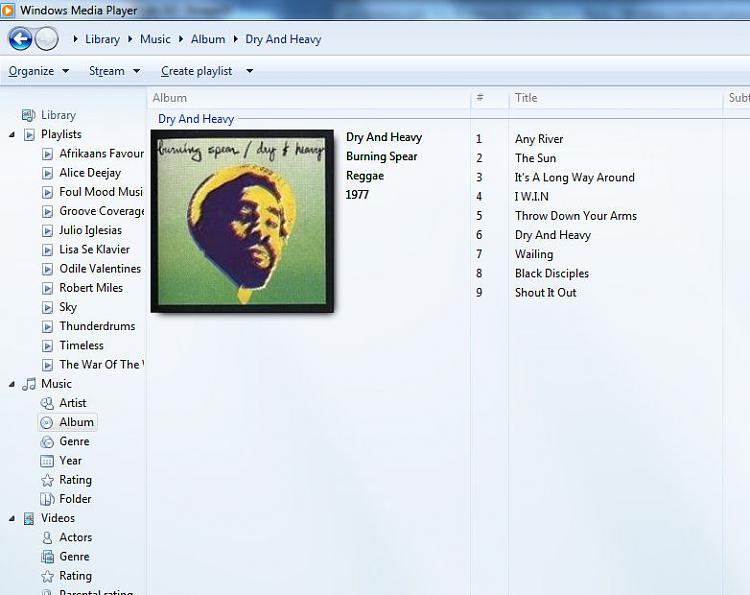Click the 1977 release year
Image resolution: width=750 pixels, height=595 pixels.
coord(357,195)
